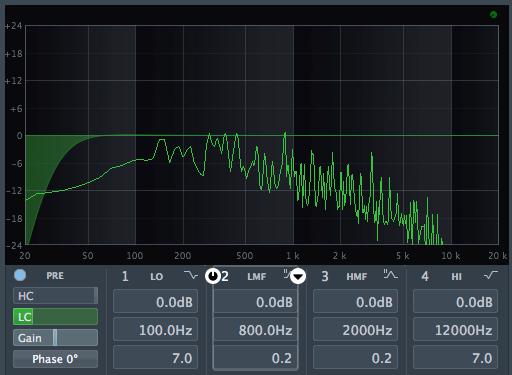Open band 2 filter type dropdown arrow
The image size is (512, 375).
(x=298, y=276)
